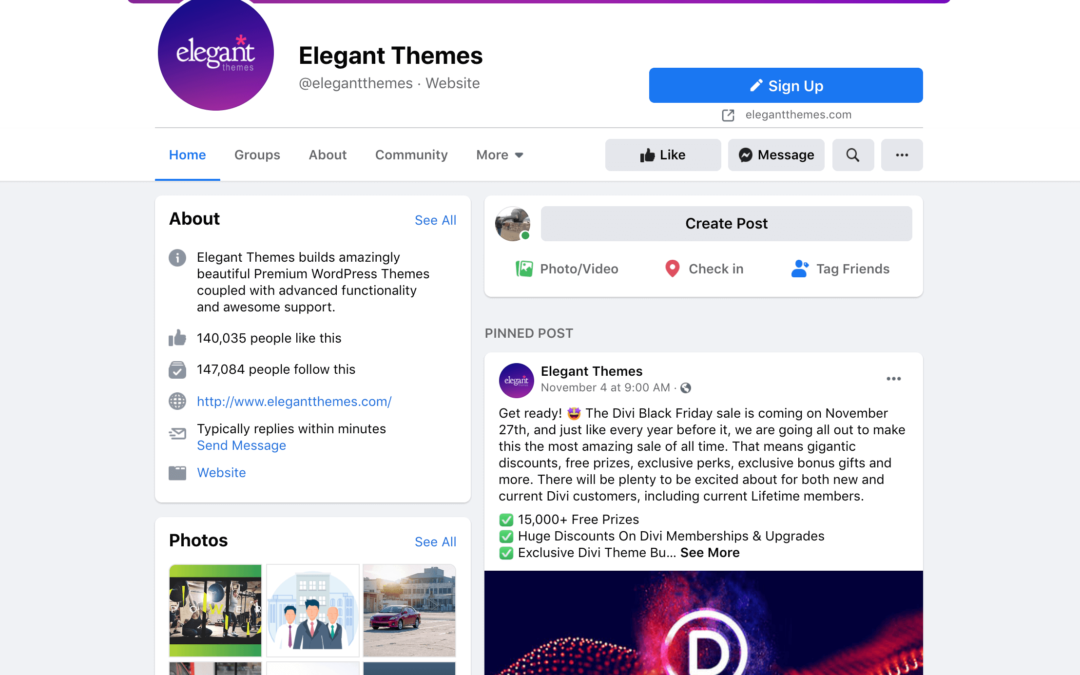Click elegantthemes.com under Sign Up

point(798,115)
